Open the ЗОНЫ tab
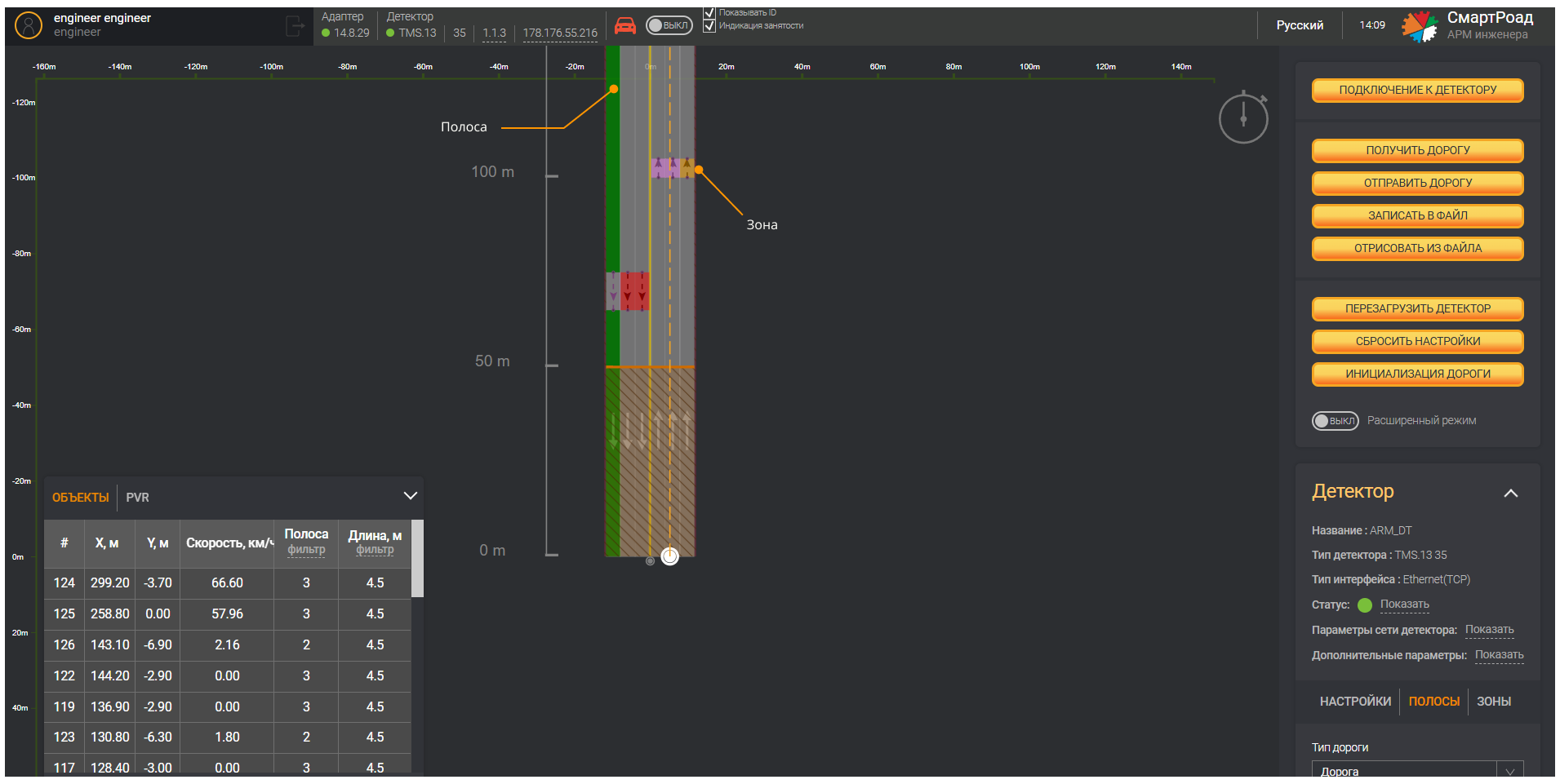The image size is (1560, 784). click(1494, 702)
